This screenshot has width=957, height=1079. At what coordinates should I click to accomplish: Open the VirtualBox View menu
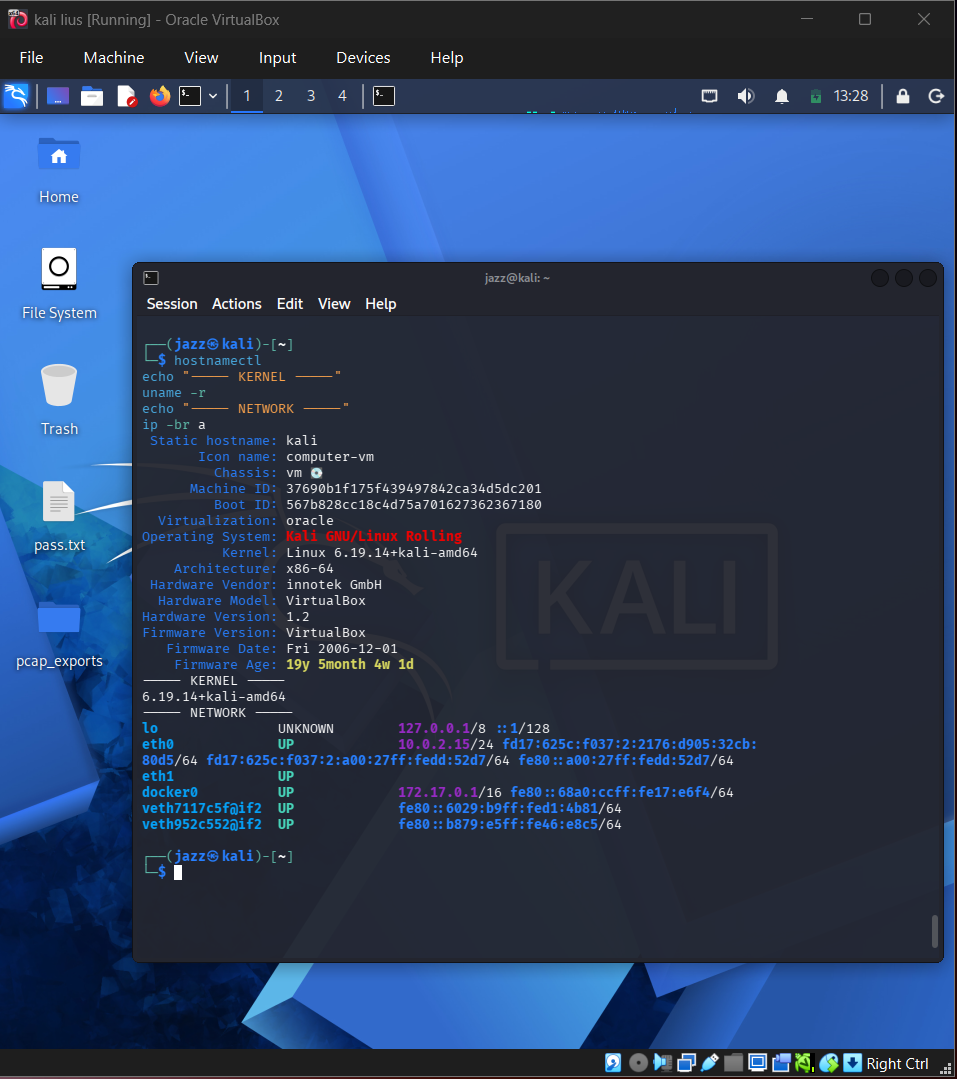(201, 58)
